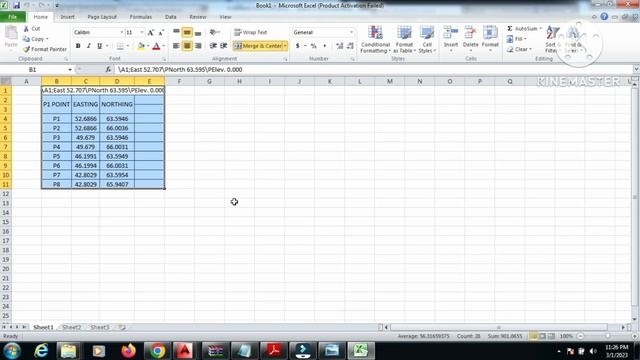Align text right
The width and height of the screenshot is (640, 360).
pos(198,46)
